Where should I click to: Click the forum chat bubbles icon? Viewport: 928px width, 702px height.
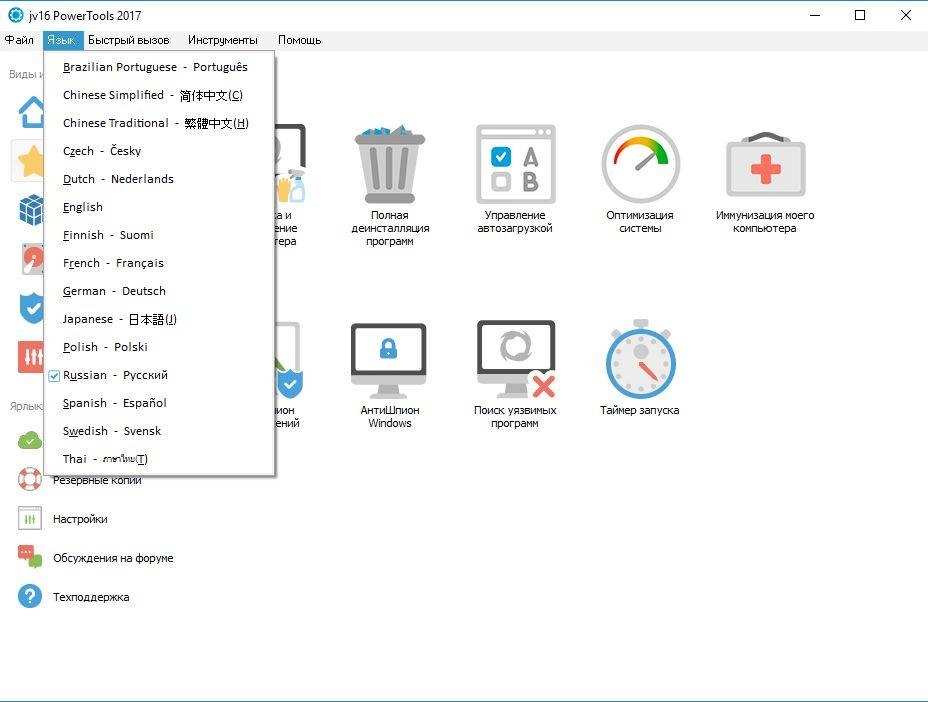point(30,556)
